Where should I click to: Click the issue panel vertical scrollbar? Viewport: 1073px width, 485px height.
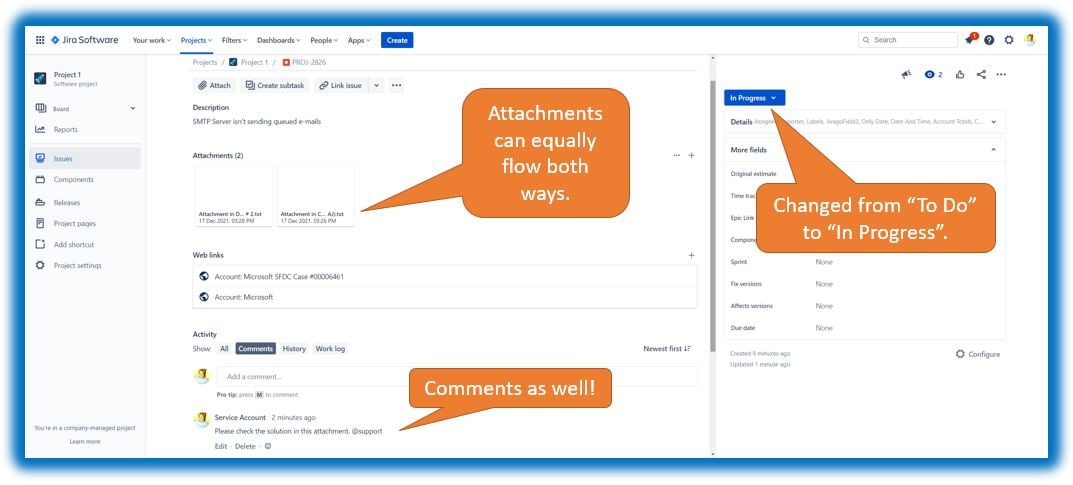[x=712, y=215]
